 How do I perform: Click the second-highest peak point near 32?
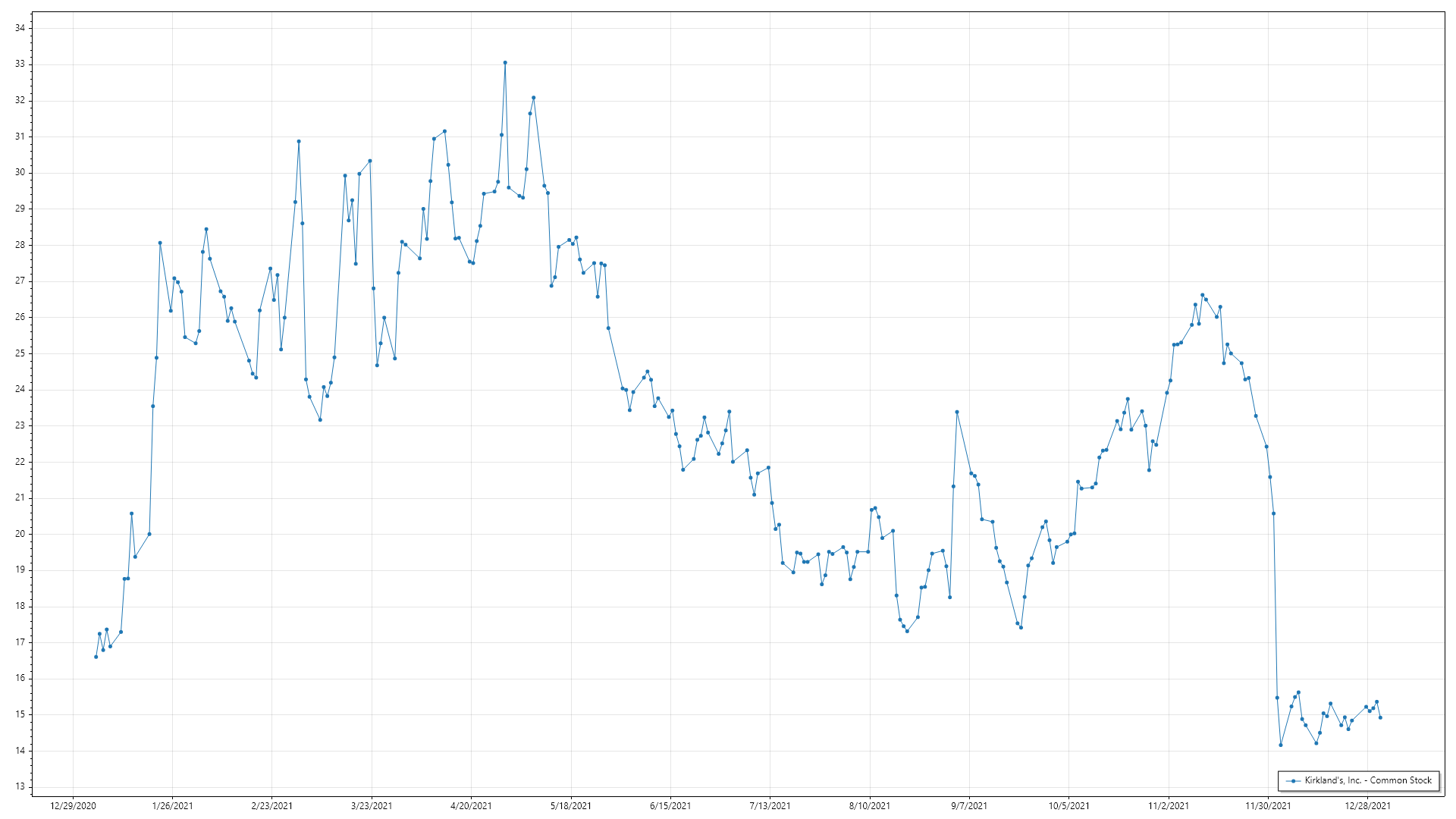pos(533,98)
